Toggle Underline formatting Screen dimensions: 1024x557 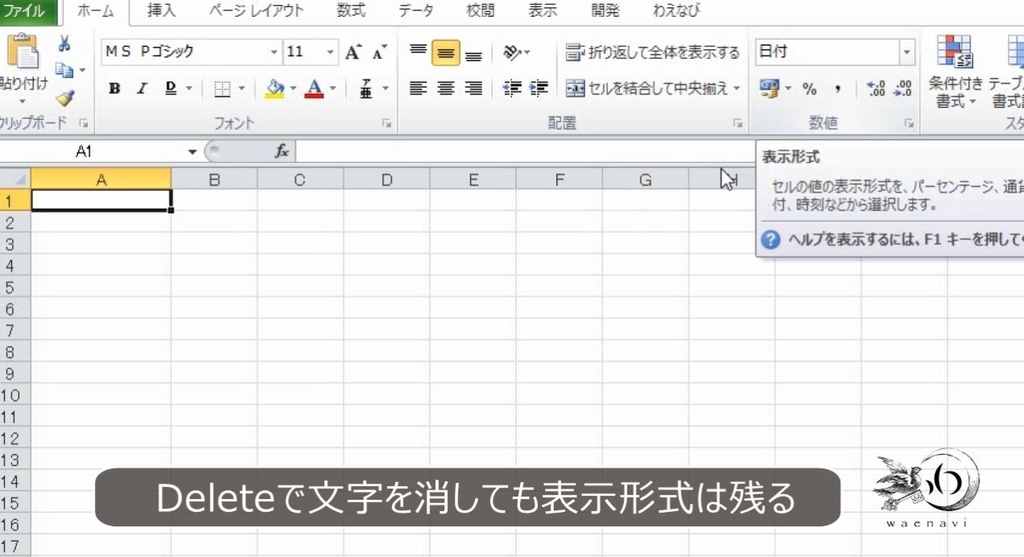pos(171,88)
